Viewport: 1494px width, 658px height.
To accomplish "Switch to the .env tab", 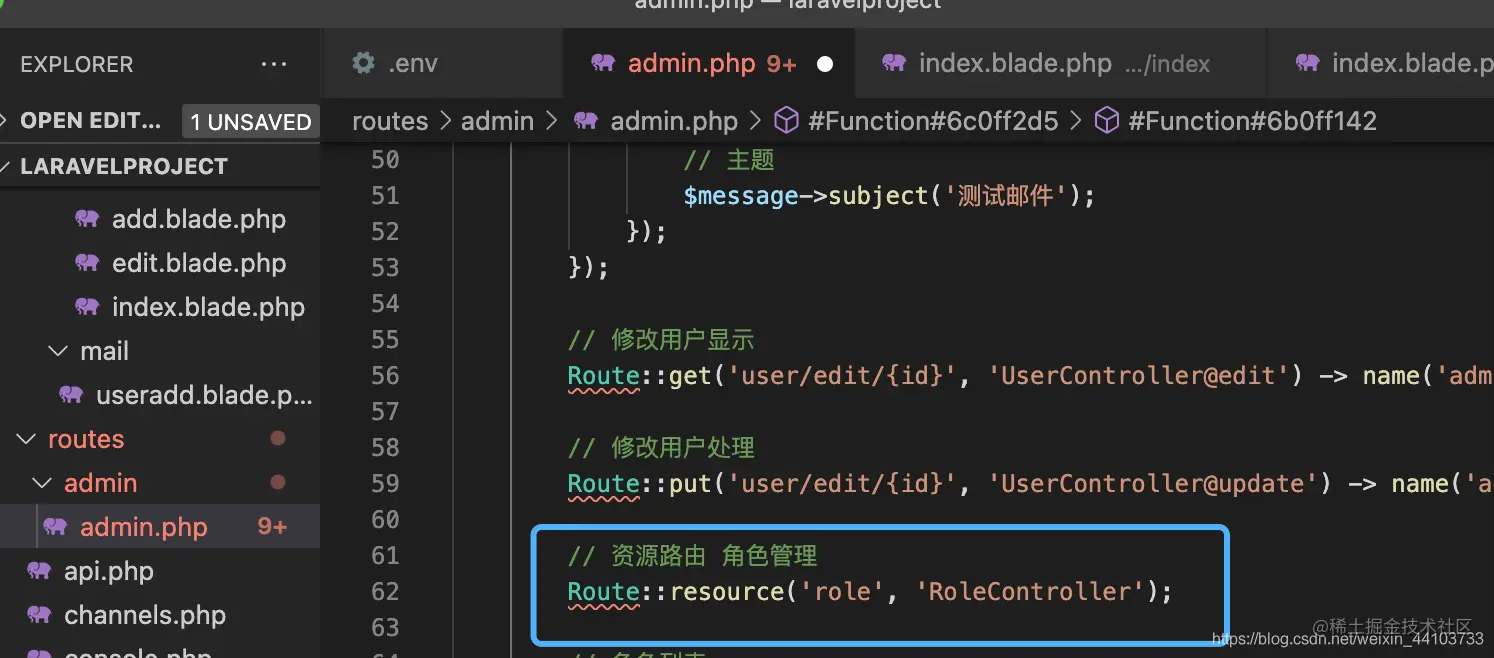I will point(442,63).
